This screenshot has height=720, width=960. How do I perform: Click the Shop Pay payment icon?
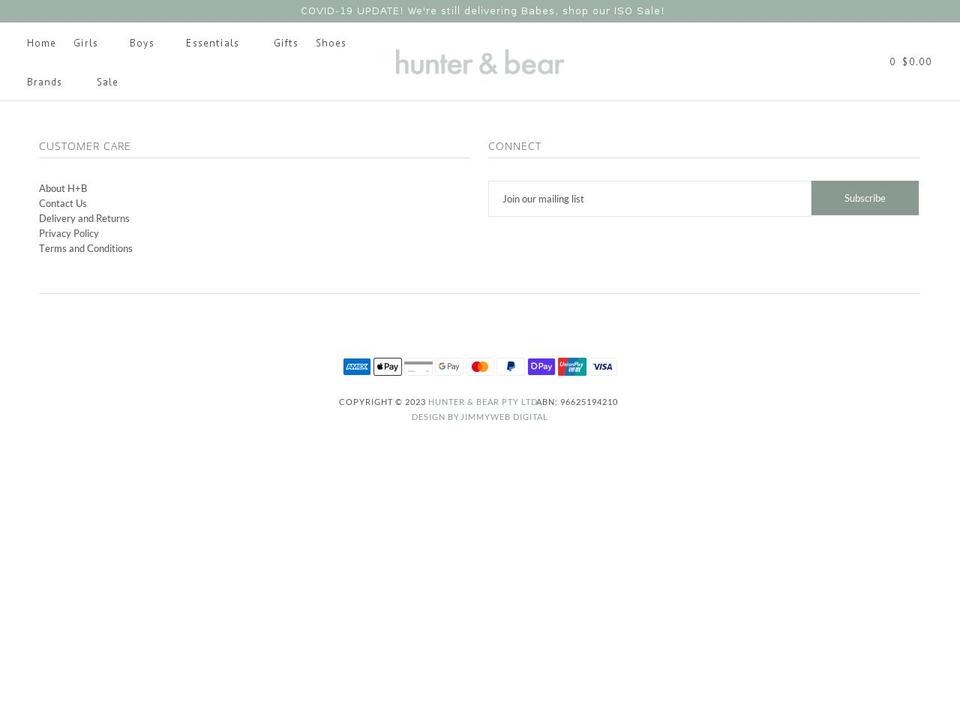click(541, 366)
